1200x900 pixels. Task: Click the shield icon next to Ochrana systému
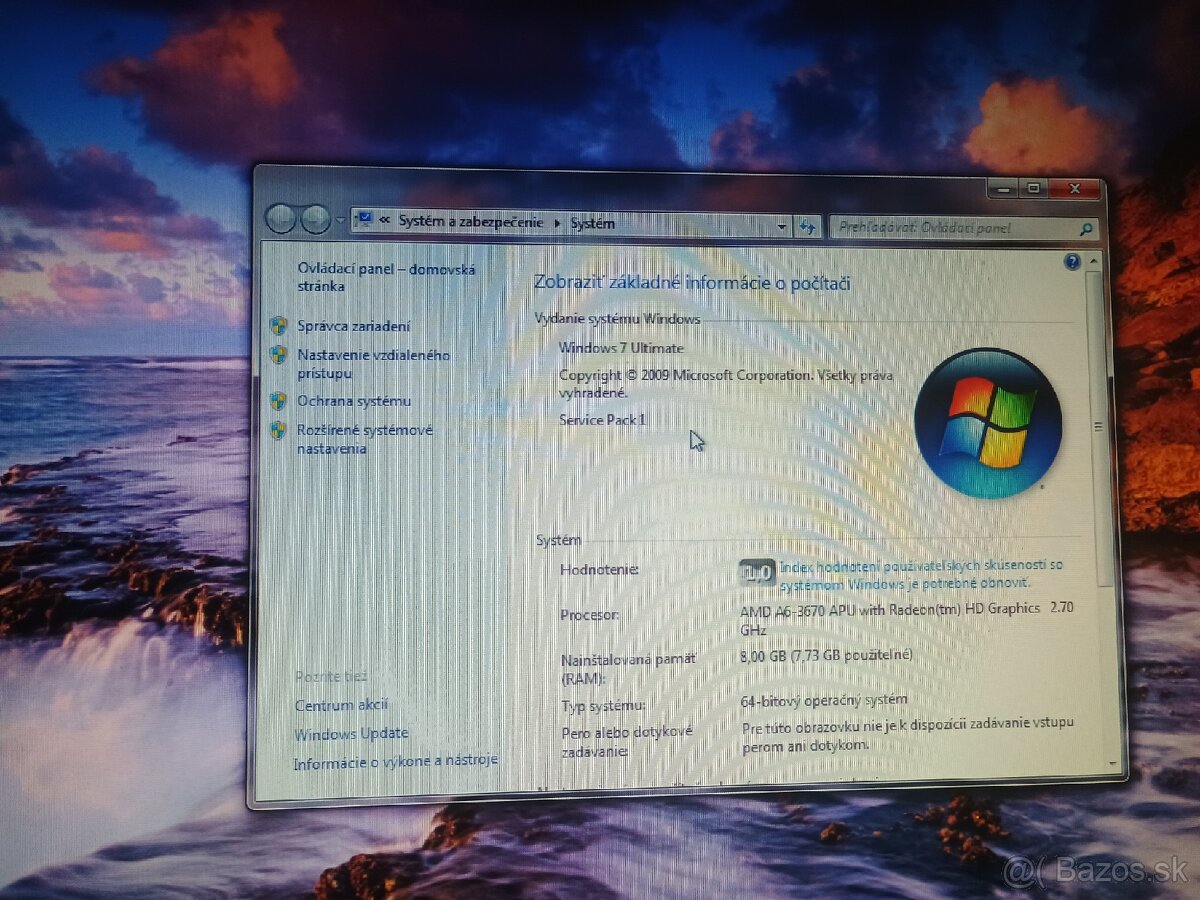tap(279, 401)
